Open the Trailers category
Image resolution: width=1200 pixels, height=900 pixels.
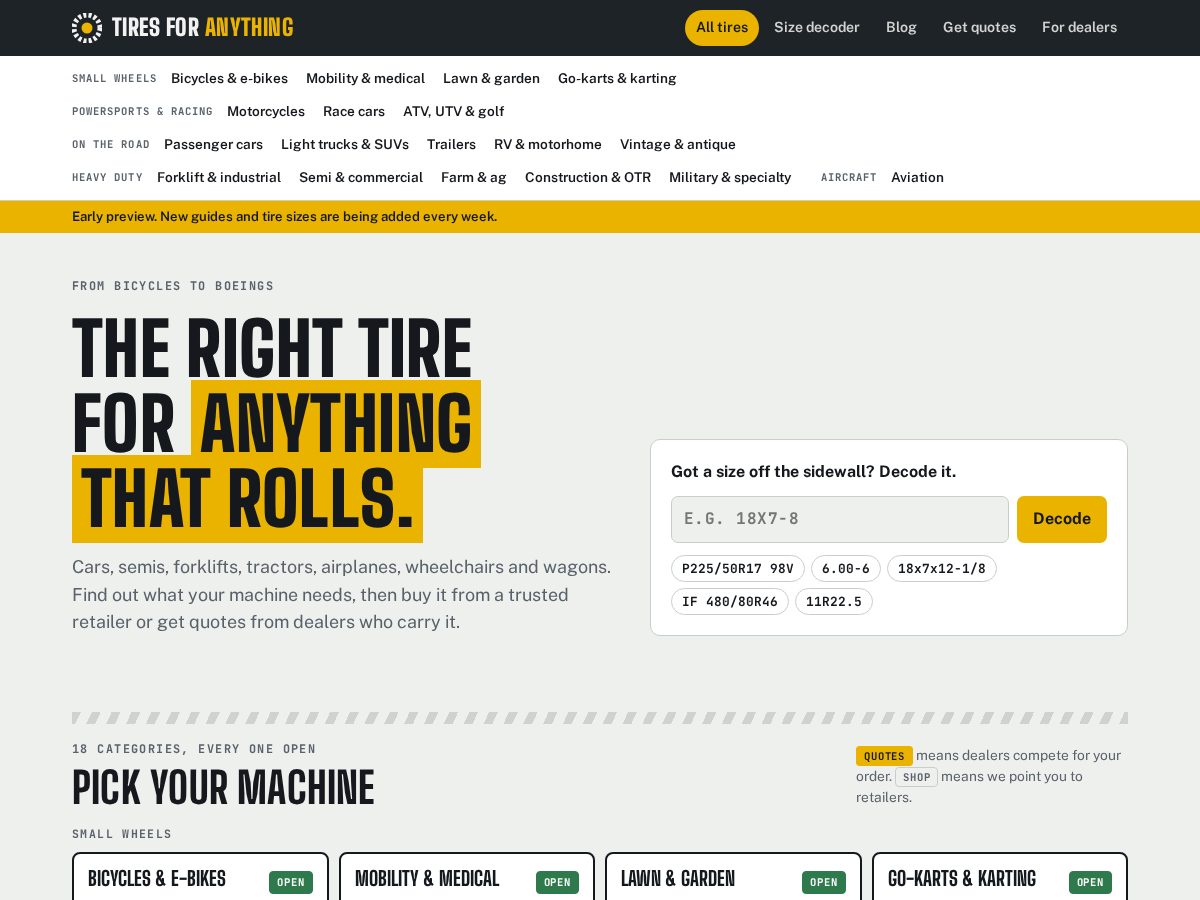(451, 144)
